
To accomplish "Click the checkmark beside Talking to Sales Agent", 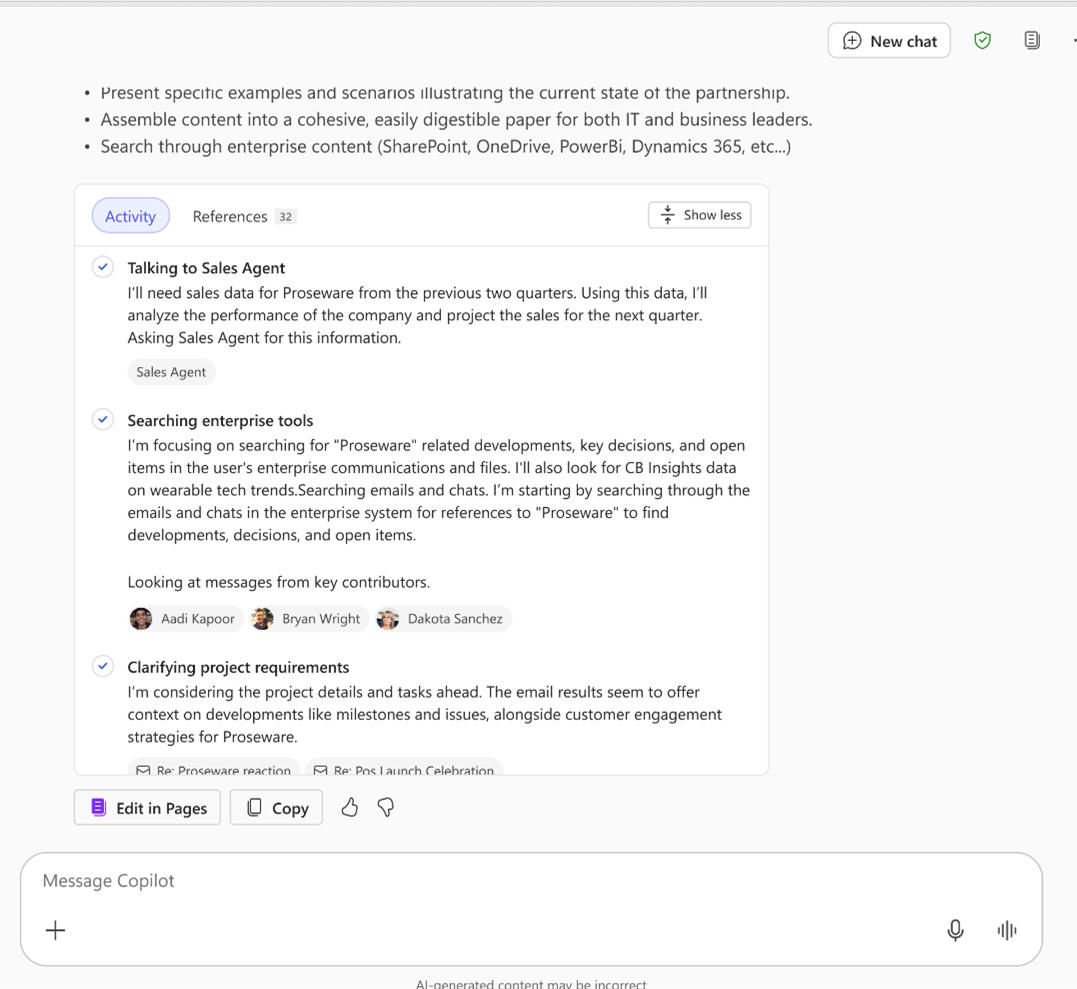I will [103, 267].
